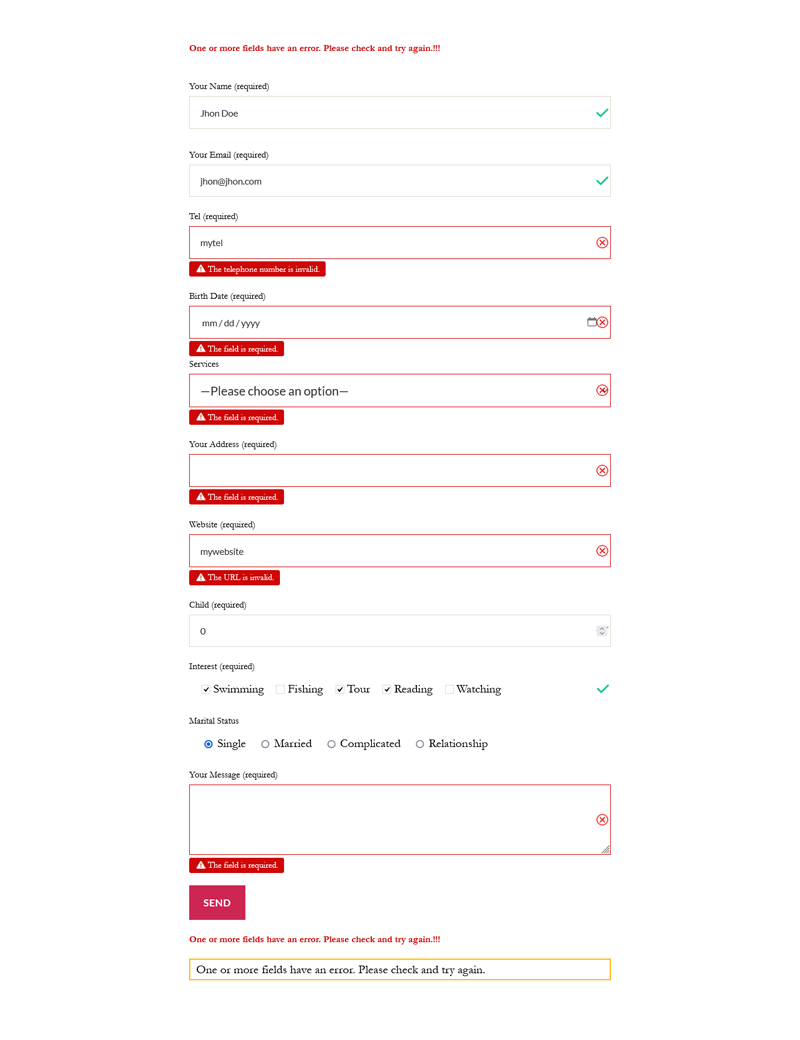800x1040 pixels.
Task: Open the Services dropdown menu
Action: pyautogui.click(x=390, y=391)
